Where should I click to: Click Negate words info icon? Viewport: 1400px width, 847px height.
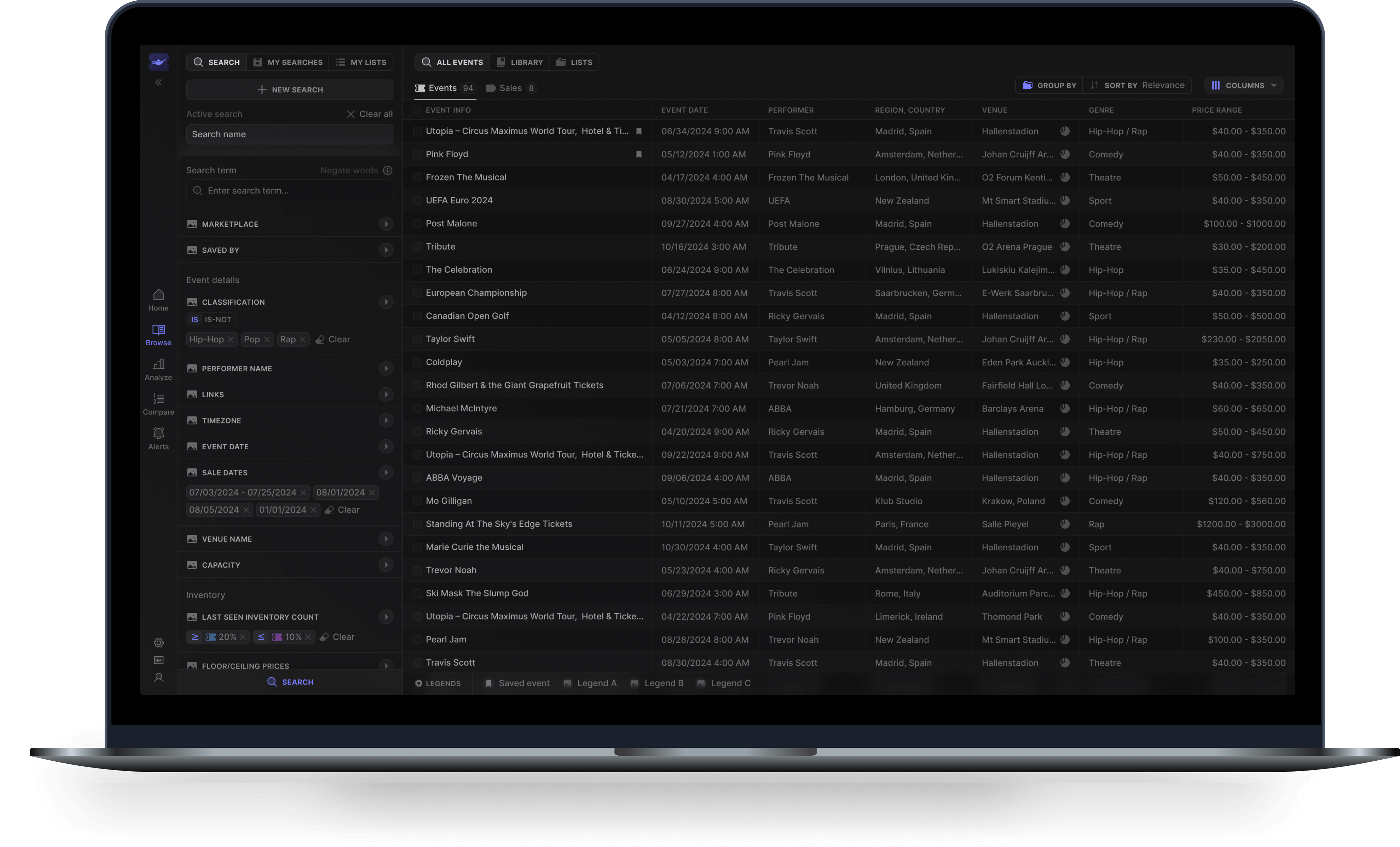(x=387, y=171)
